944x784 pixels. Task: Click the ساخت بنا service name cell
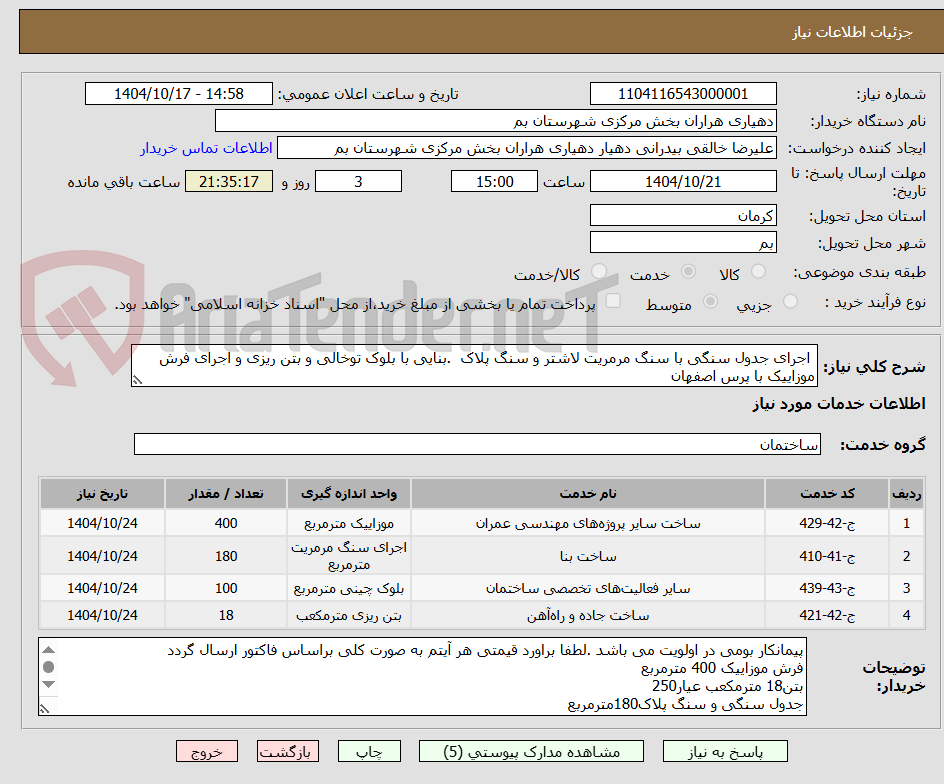coord(588,556)
